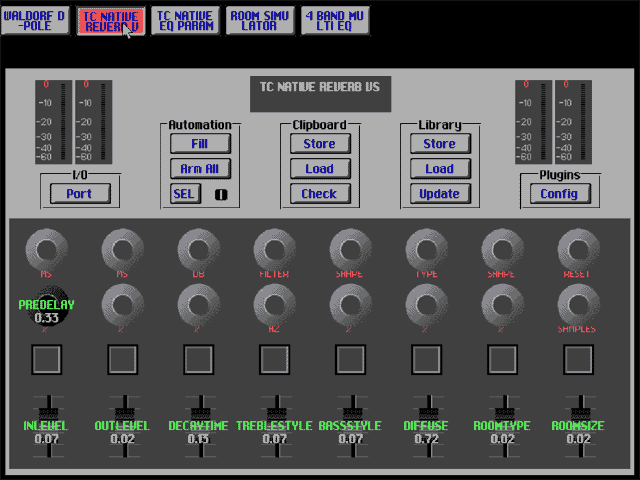Click the TC NATIVE REVERB VS title display
This screenshot has width=640, height=480.
click(320, 94)
